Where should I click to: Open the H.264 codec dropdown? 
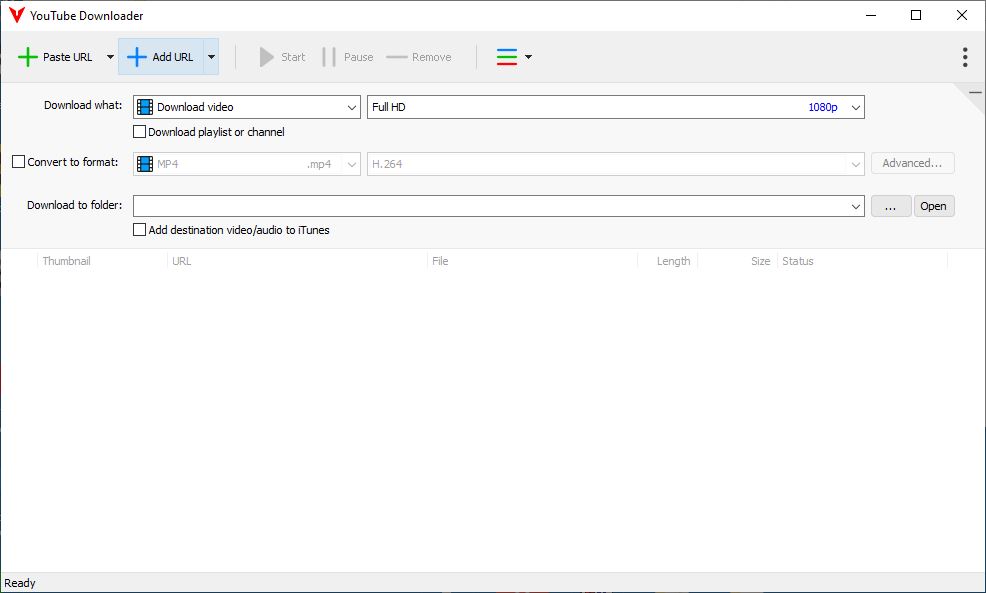coord(616,164)
